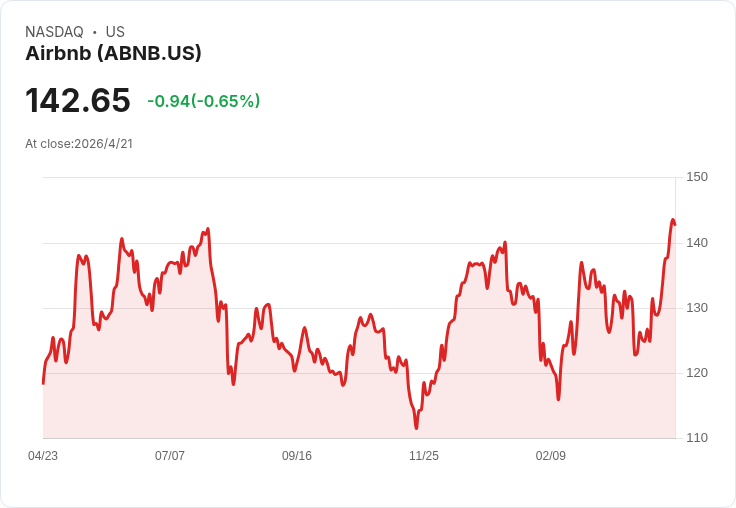
Task: Click the 130 y-axis label
Action: [697, 308]
